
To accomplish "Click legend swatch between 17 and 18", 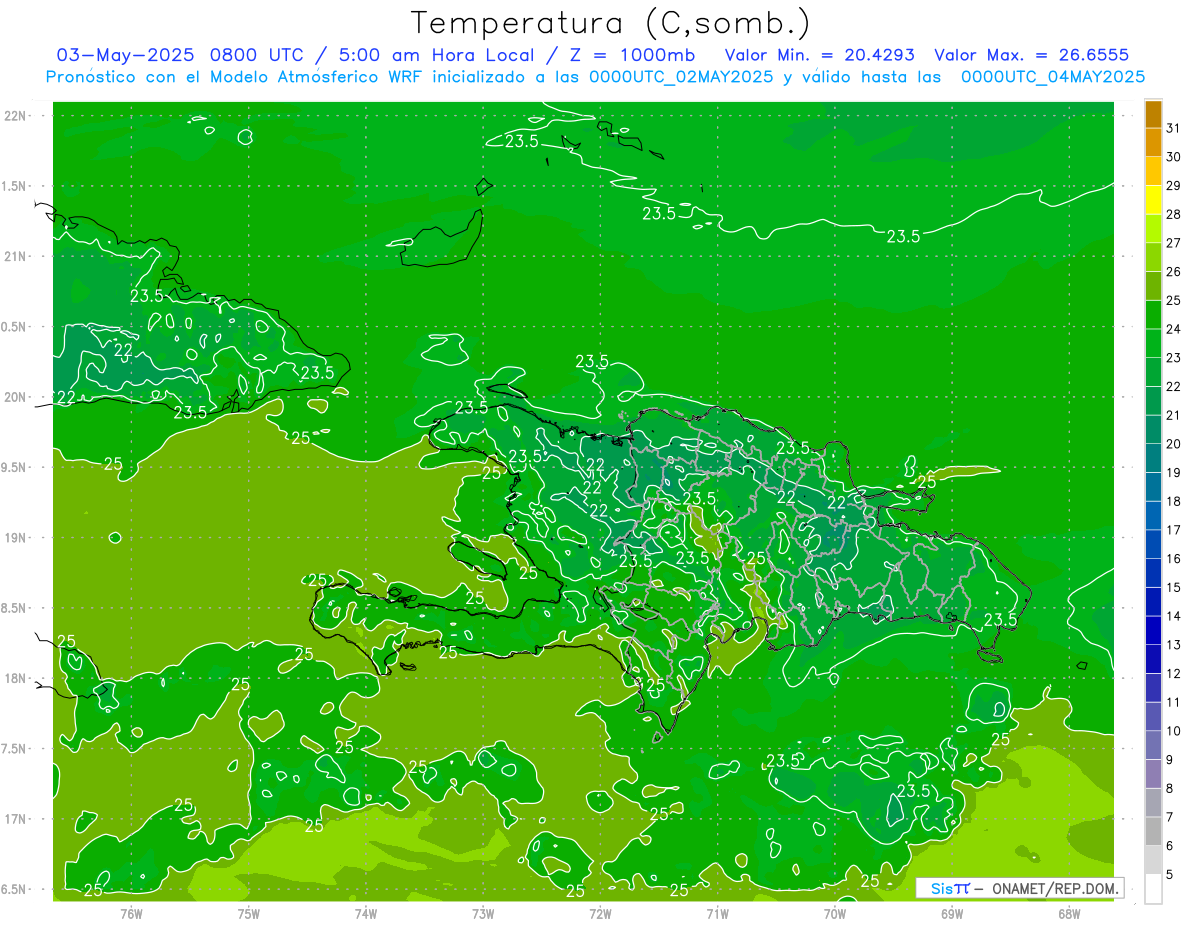I will tap(1154, 515).
